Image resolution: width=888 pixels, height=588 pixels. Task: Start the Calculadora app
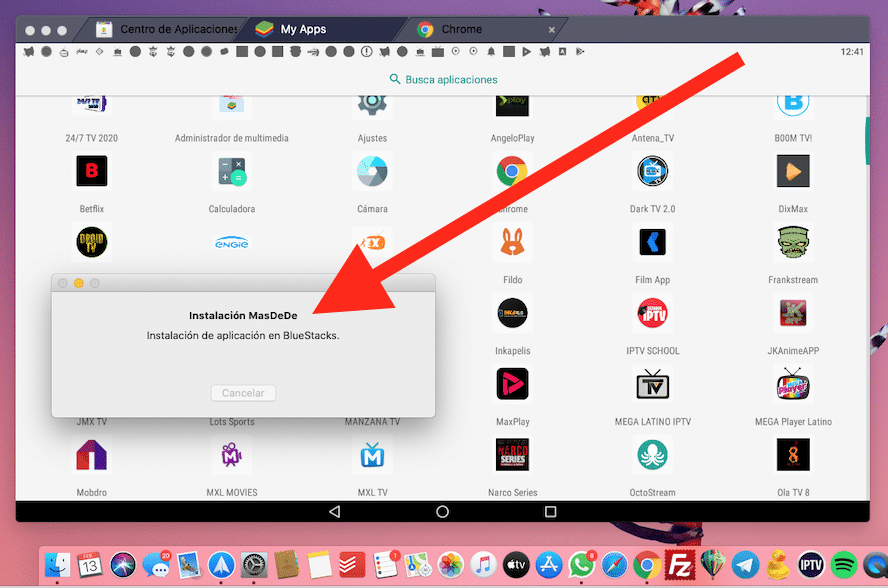232,171
